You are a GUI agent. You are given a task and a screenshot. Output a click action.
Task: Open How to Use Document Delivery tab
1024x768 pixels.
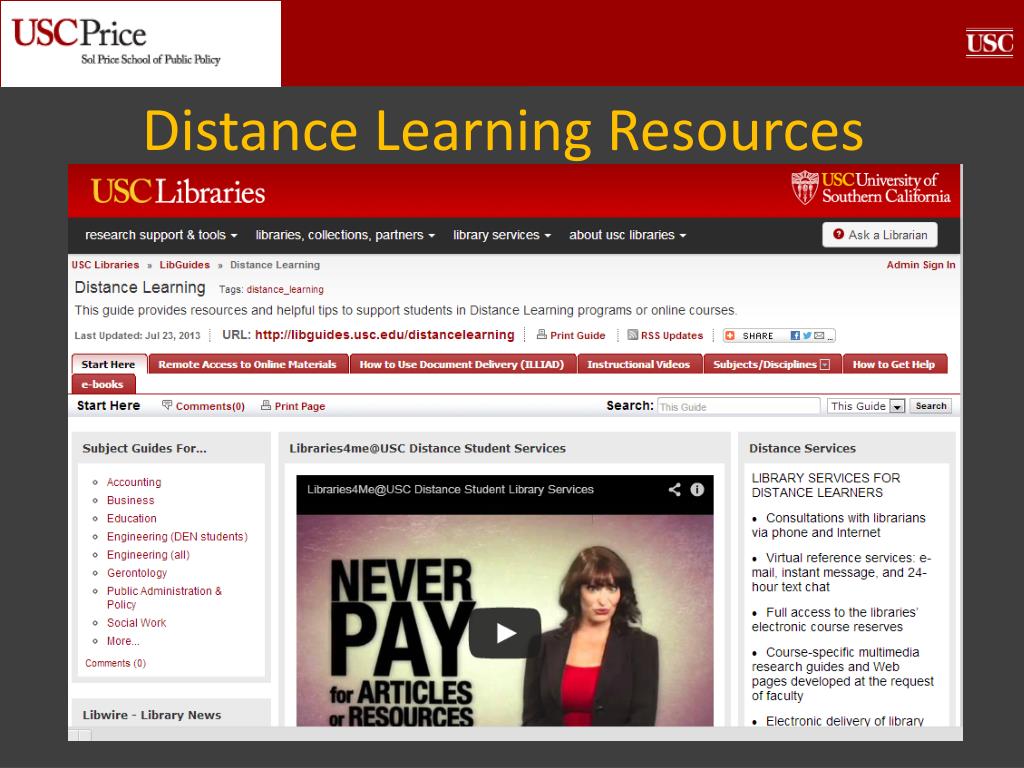[x=462, y=364]
